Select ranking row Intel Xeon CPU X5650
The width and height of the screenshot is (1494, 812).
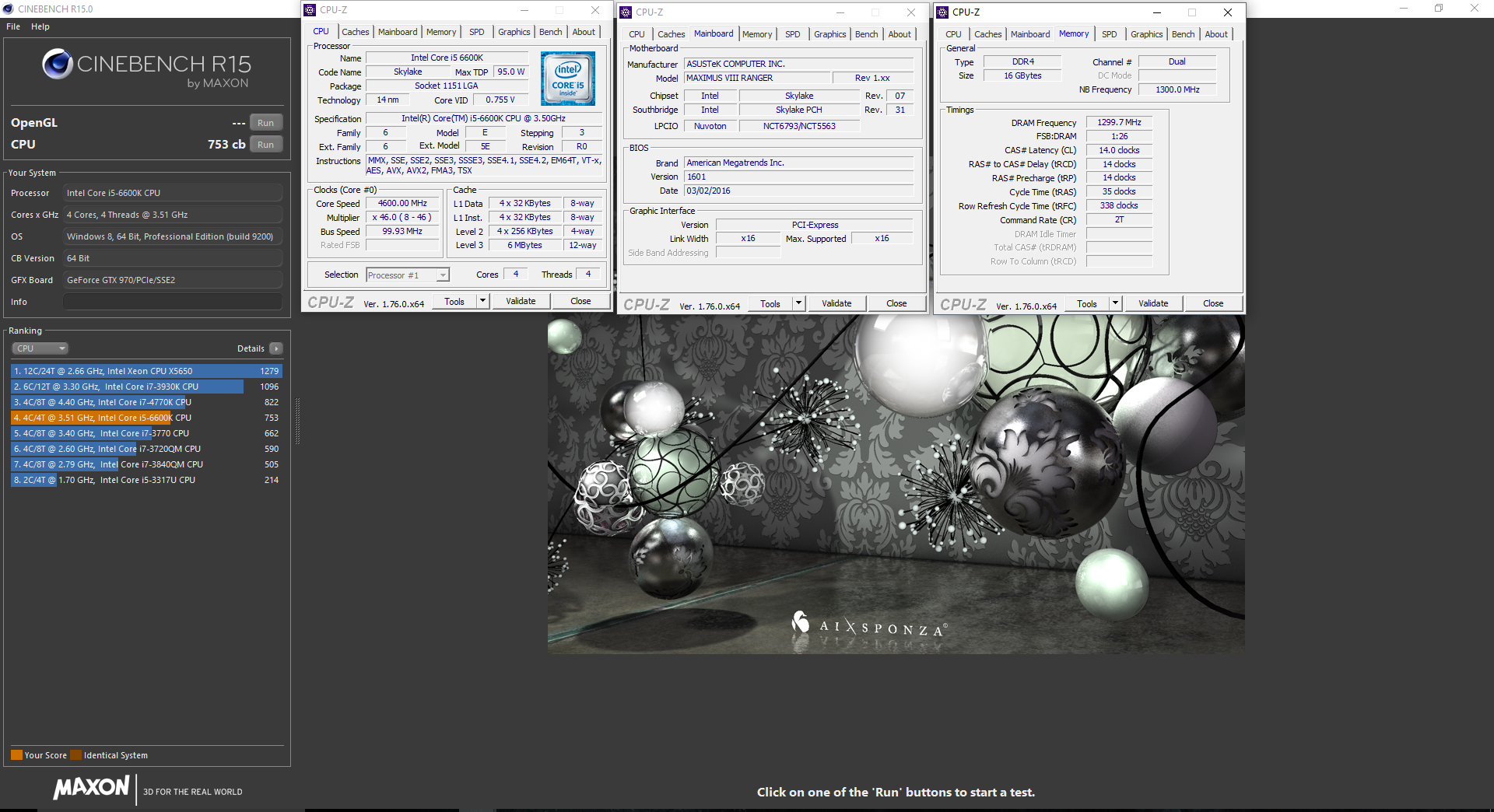click(146, 371)
